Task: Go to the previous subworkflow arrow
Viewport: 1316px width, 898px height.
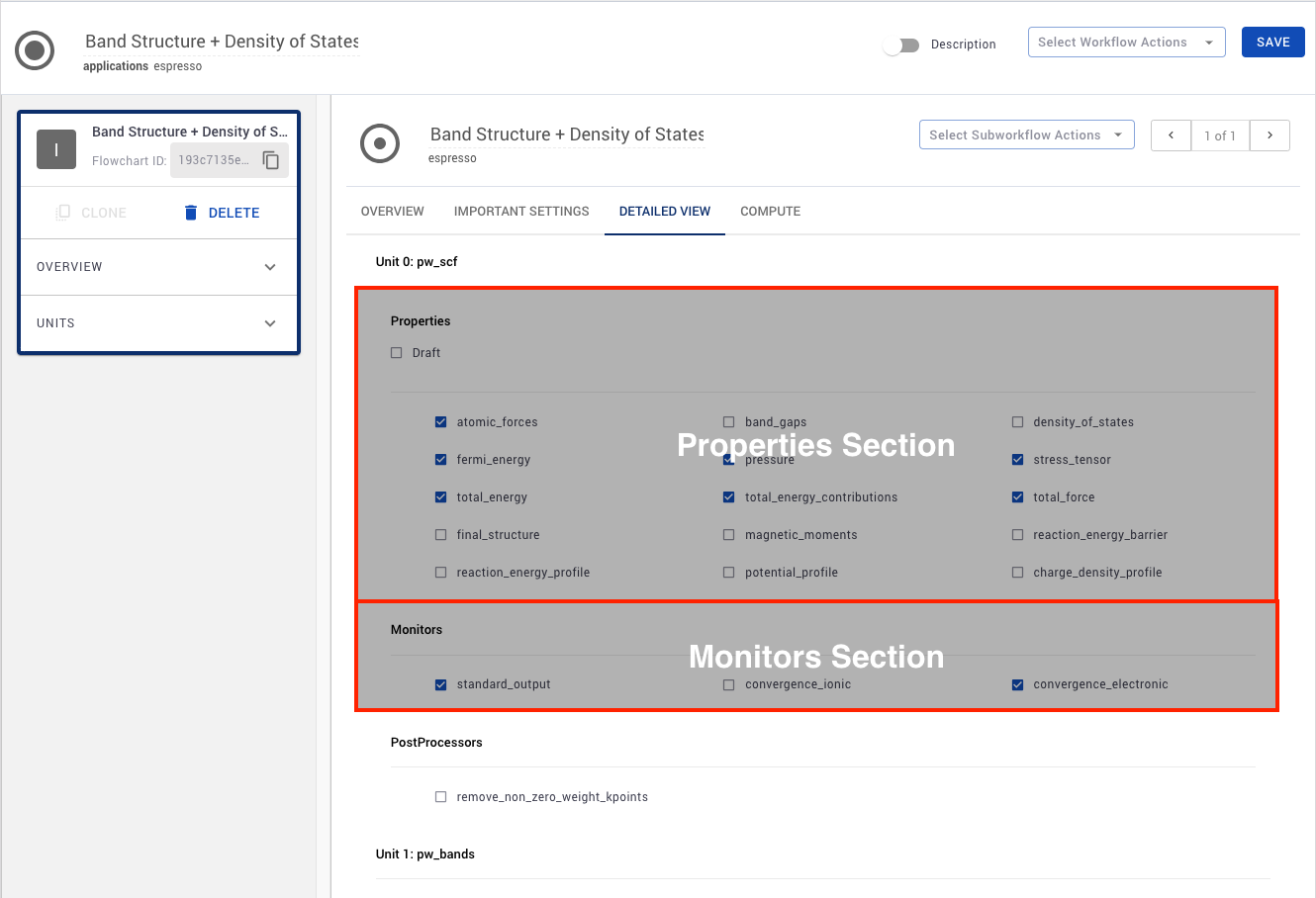Action: tap(1171, 135)
